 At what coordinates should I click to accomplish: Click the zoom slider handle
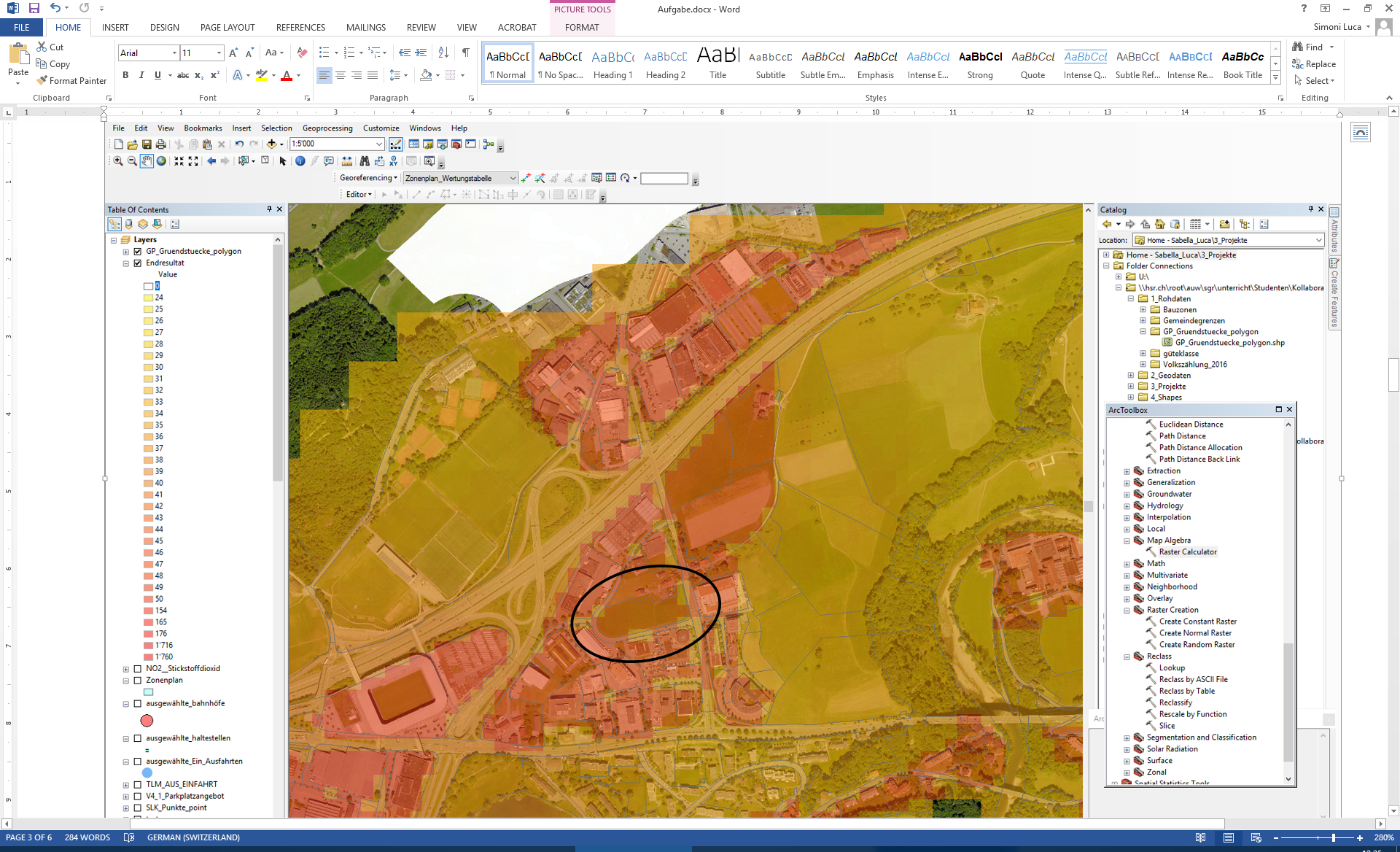[1333, 838]
